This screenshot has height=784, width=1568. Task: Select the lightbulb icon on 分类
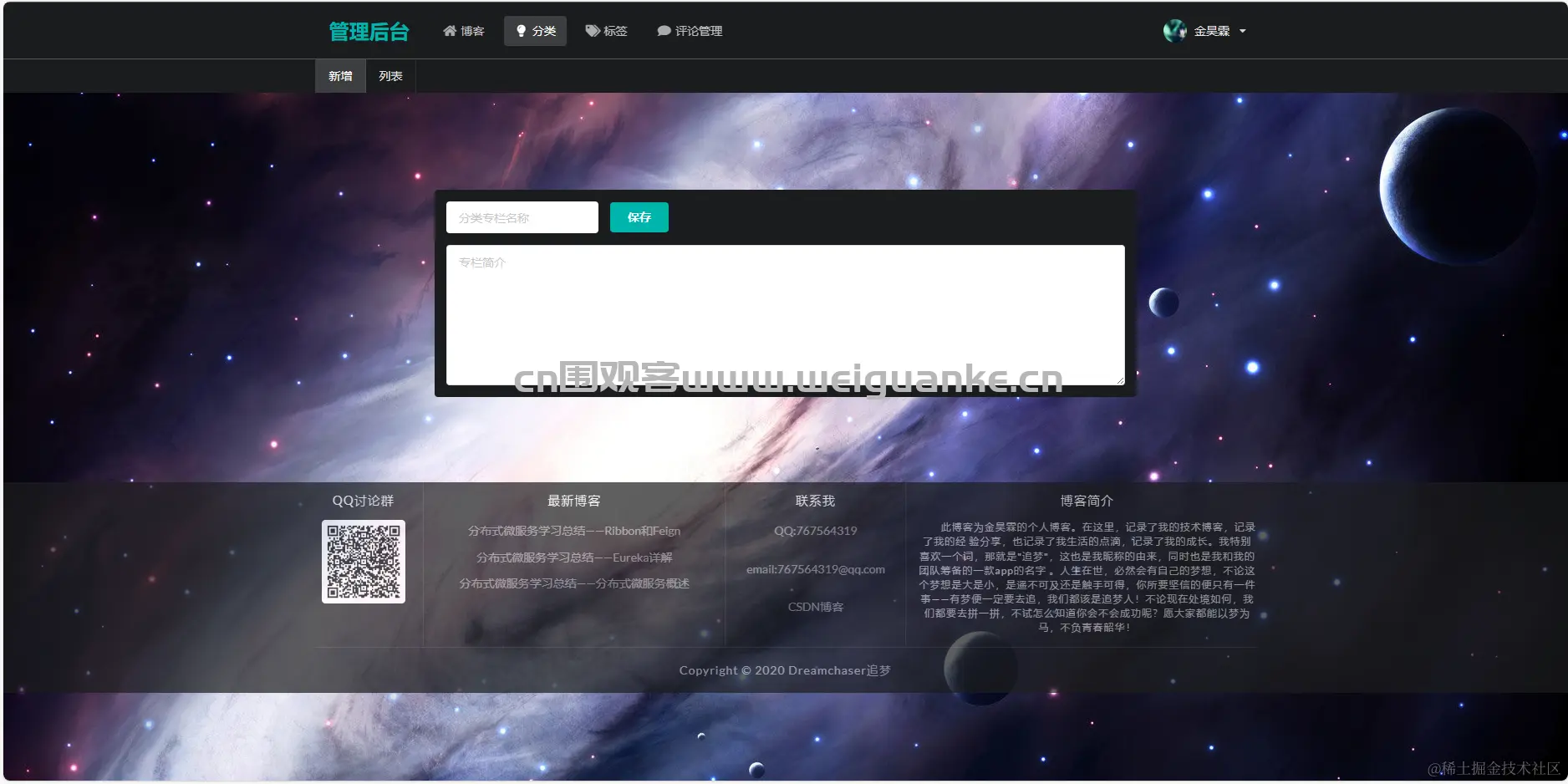pos(521,31)
